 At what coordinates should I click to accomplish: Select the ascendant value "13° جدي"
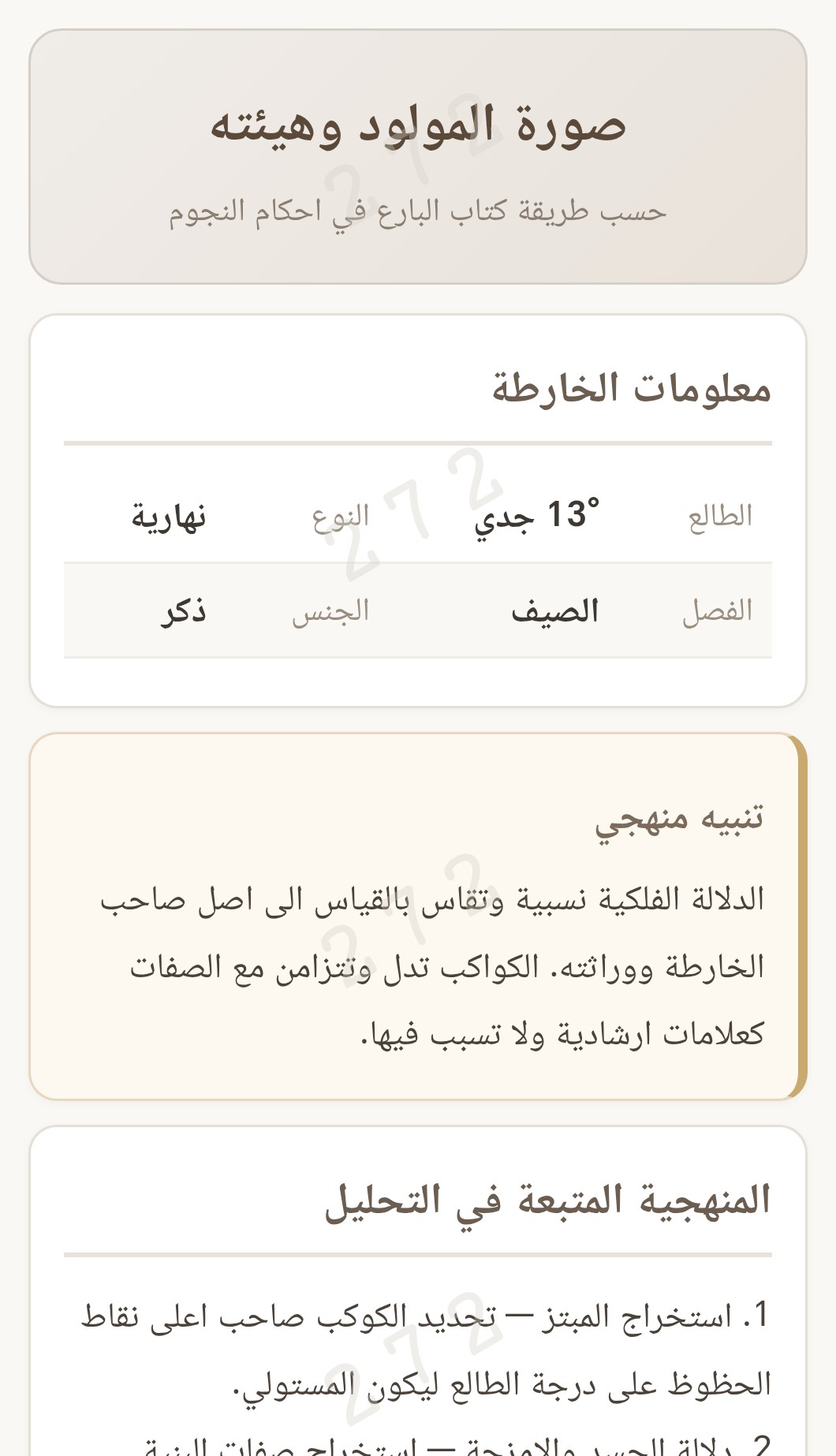tap(536, 515)
